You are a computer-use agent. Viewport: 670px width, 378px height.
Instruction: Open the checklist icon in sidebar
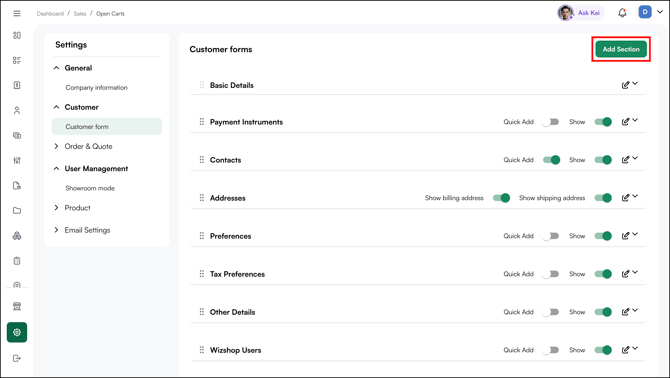[17, 60]
